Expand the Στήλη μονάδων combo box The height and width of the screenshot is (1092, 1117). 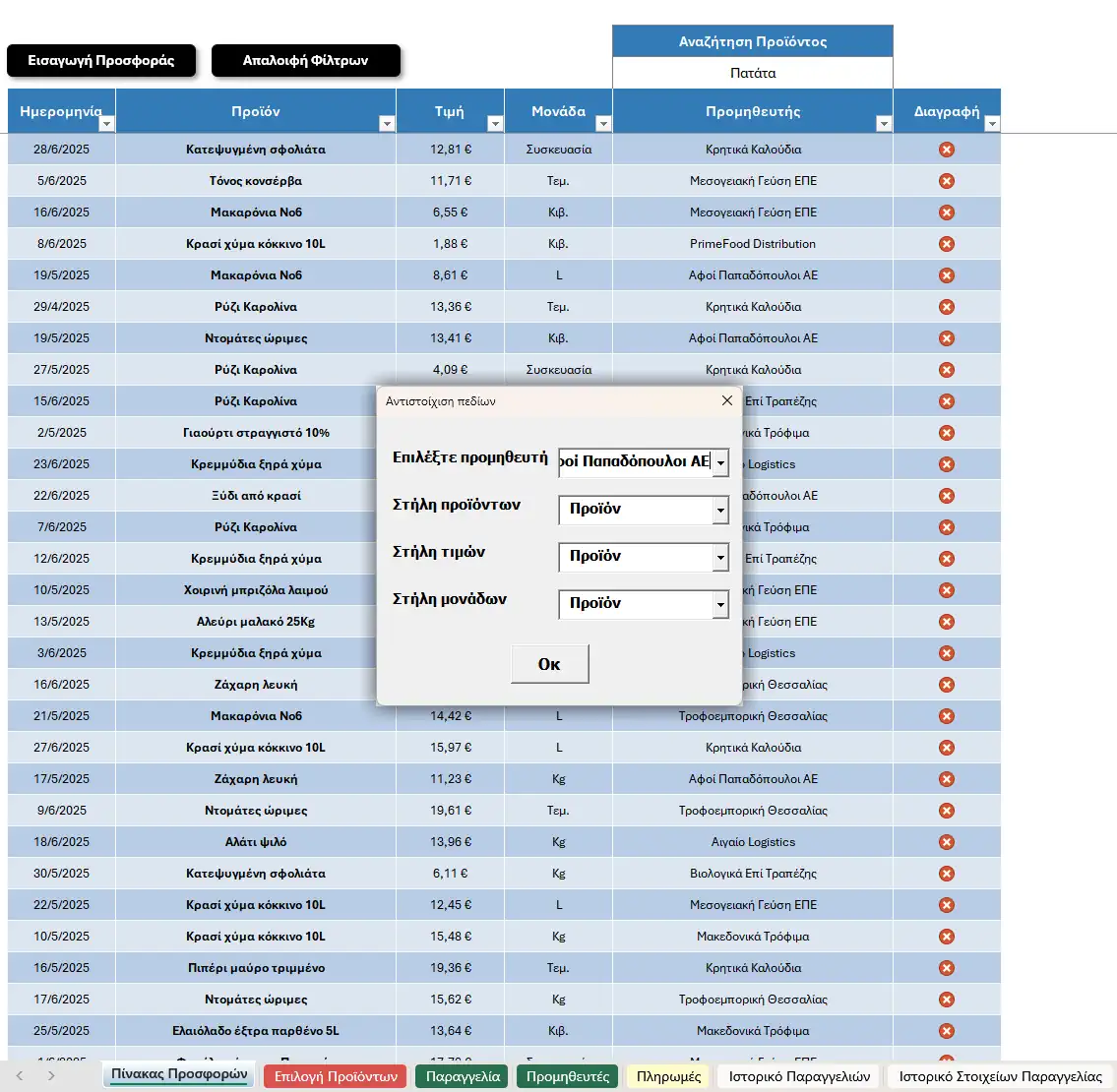720,605
